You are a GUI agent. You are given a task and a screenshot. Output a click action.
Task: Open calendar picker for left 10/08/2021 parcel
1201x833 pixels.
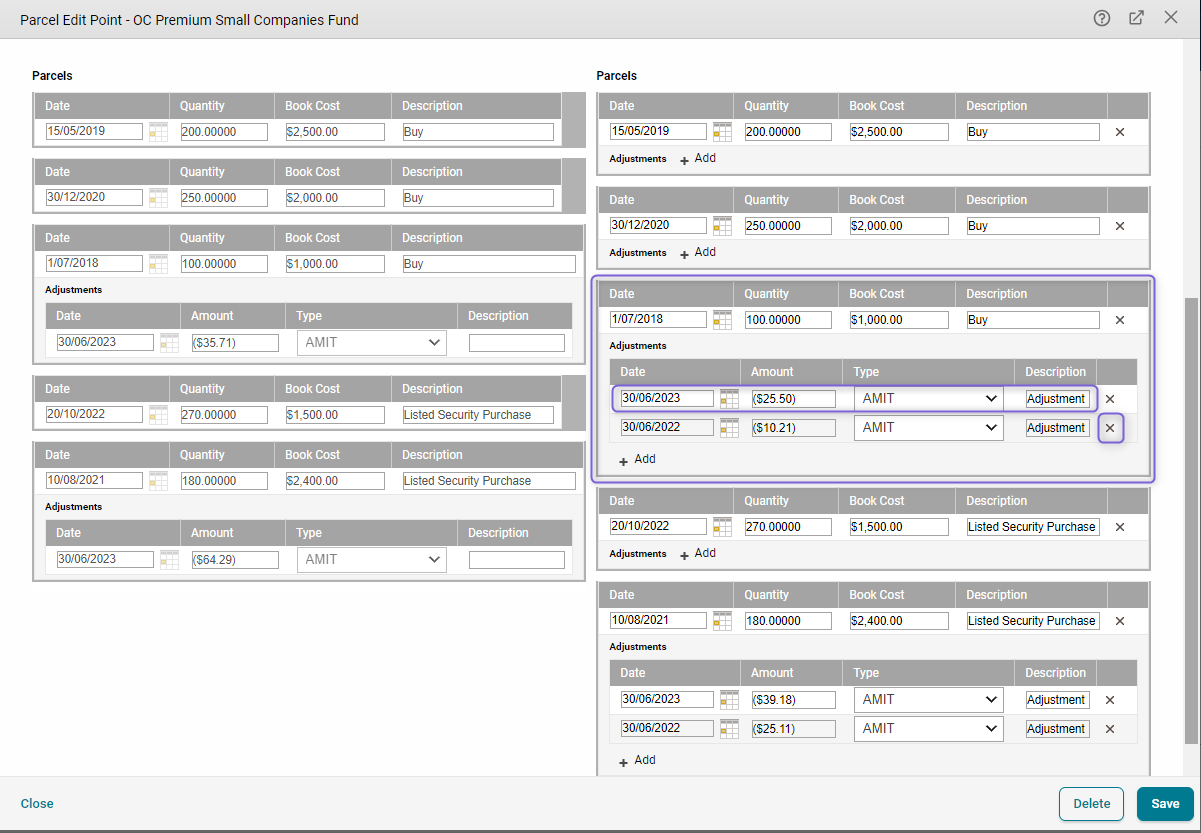(x=158, y=481)
